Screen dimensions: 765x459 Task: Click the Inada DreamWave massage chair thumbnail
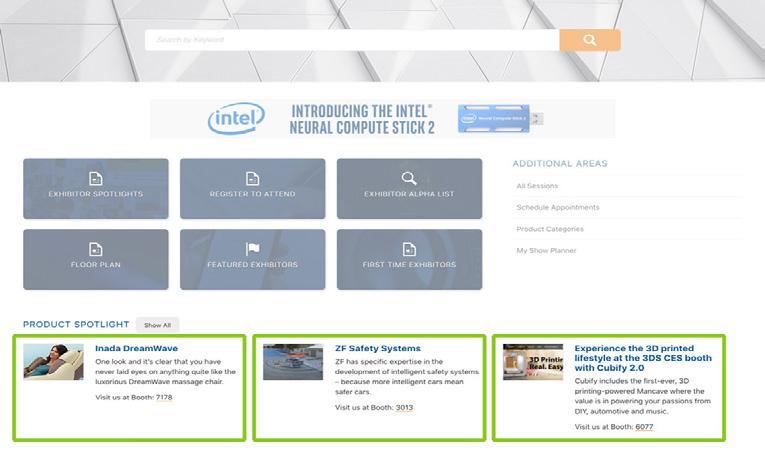(53, 361)
